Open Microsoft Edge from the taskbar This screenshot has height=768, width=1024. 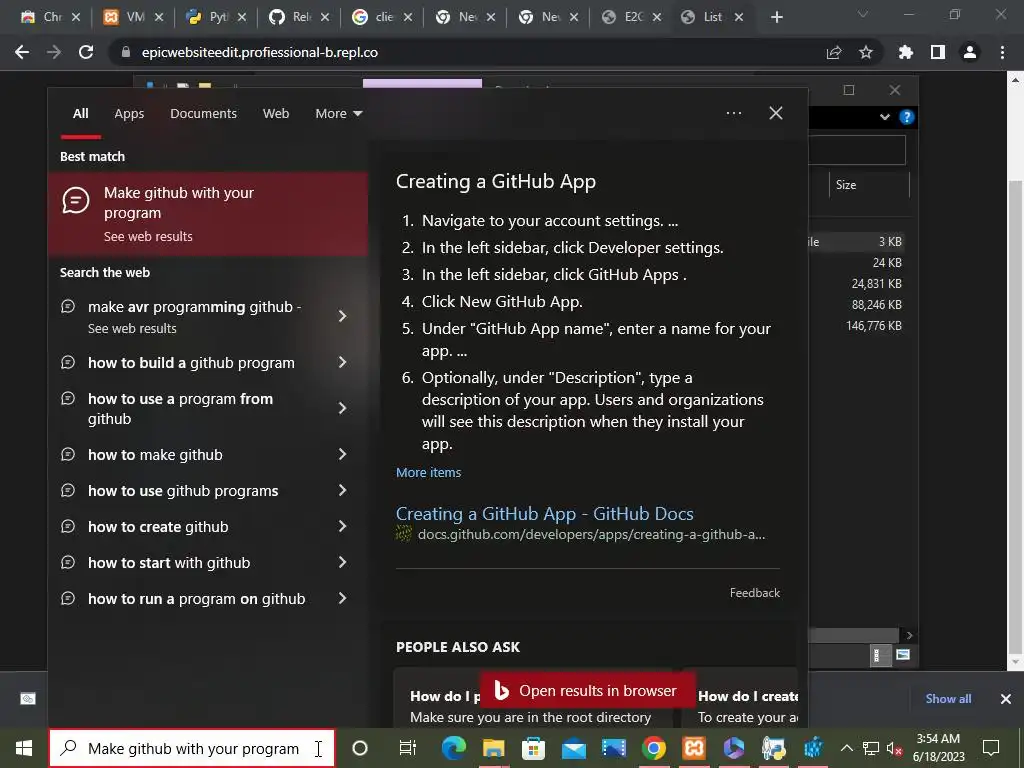tap(454, 748)
